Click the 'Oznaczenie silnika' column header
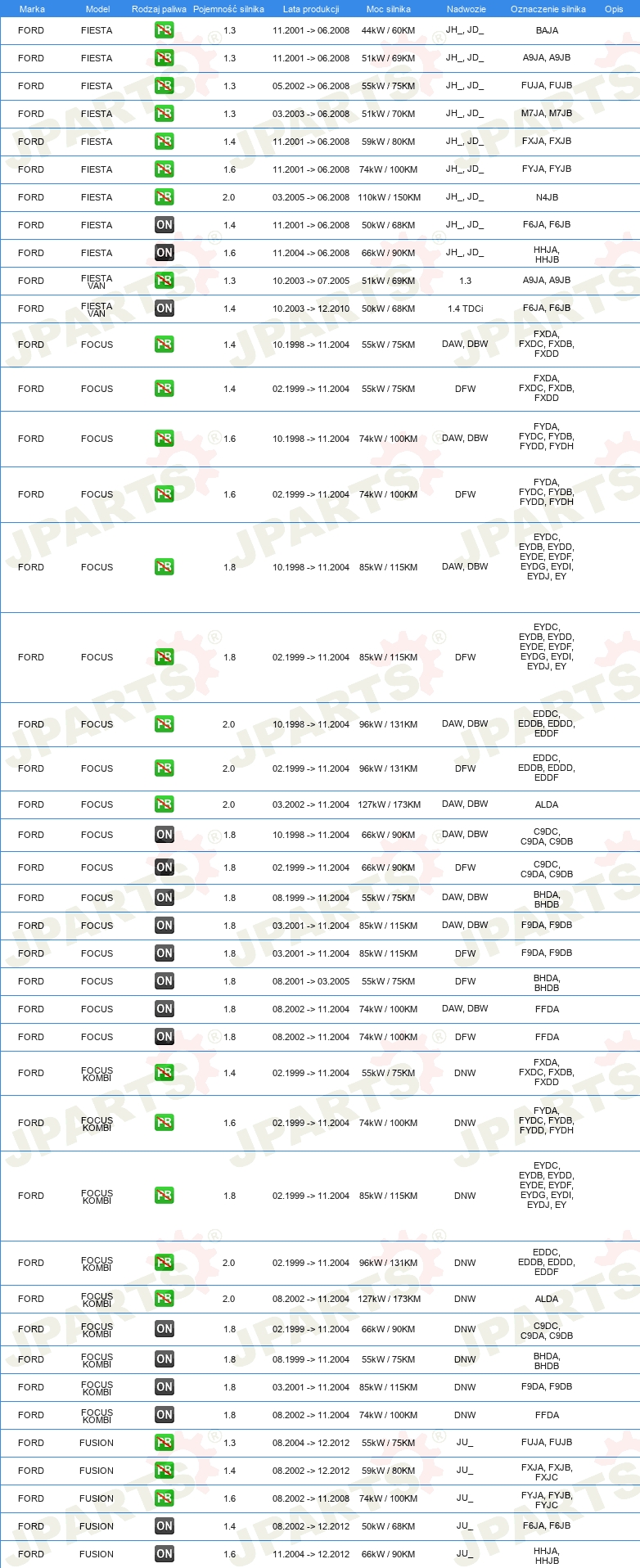Screen dimensions: 640x1568 click(x=548, y=9)
